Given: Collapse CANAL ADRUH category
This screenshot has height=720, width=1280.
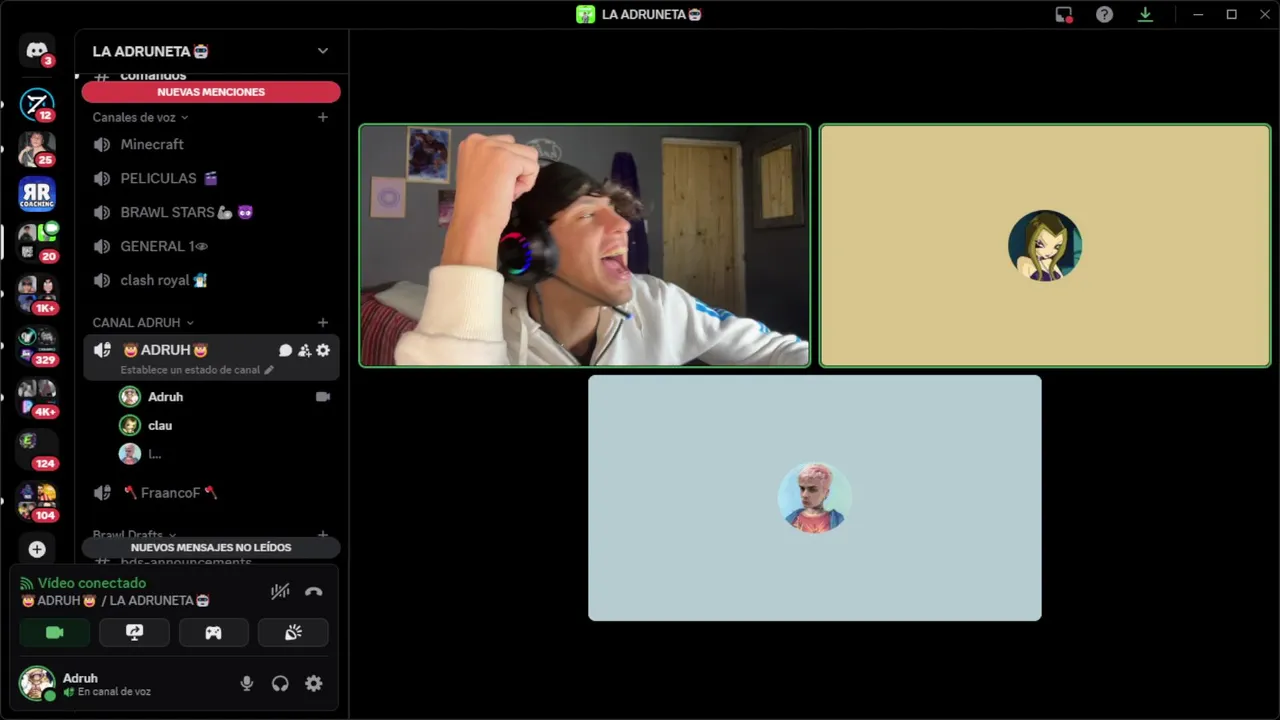Looking at the screenshot, I should 143,322.
